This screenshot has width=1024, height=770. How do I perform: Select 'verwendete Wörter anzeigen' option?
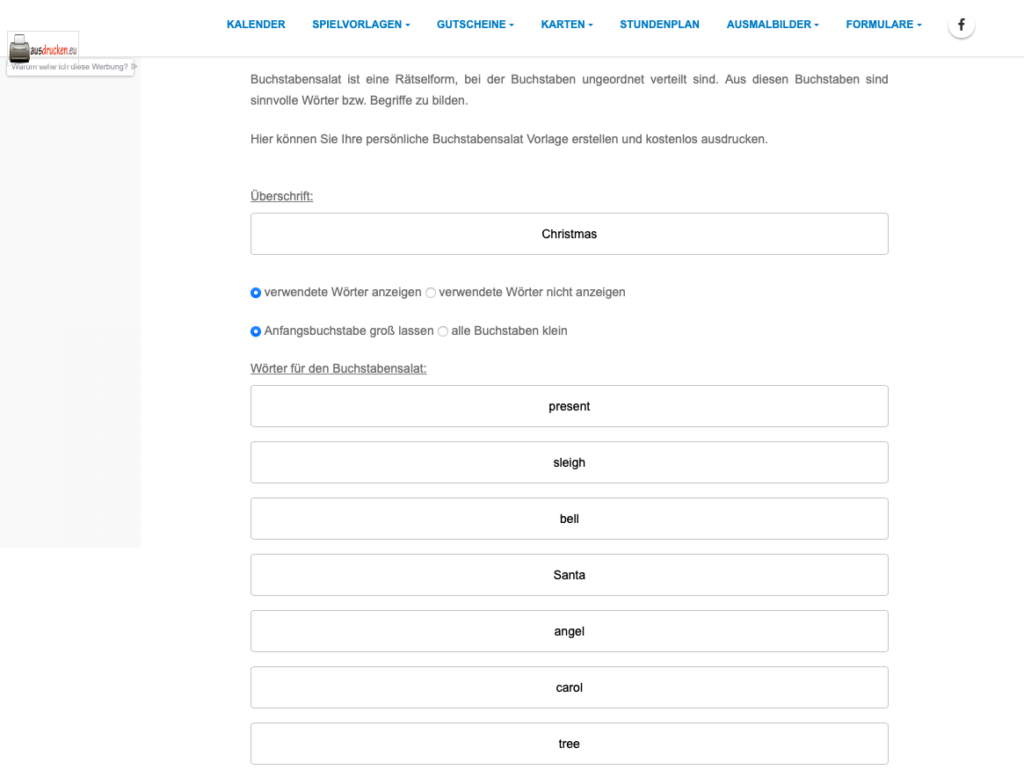(x=256, y=293)
